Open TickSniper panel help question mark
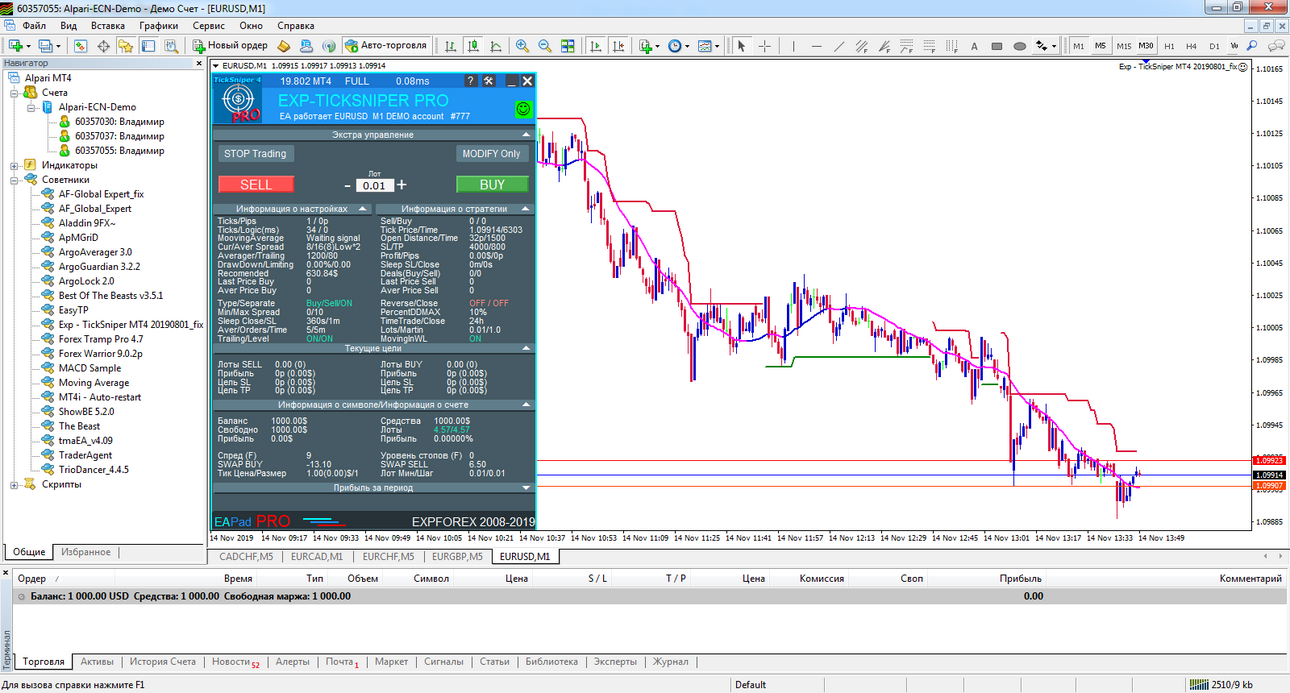This screenshot has height=693, width=1290. 471,81
